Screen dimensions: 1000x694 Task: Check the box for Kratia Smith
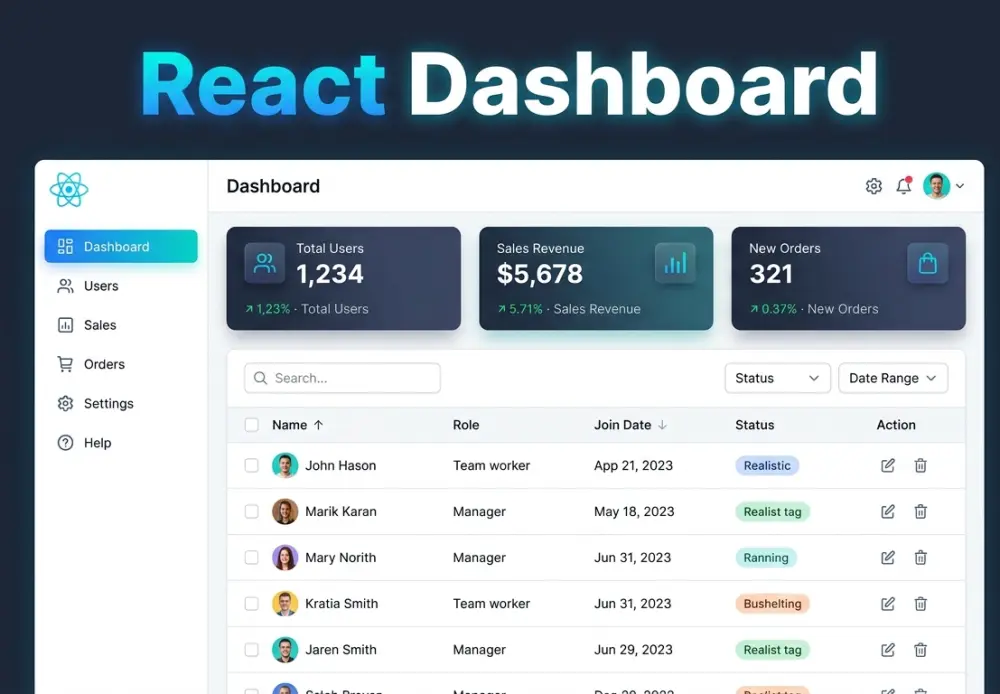pyautogui.click(x=252, y=603)
